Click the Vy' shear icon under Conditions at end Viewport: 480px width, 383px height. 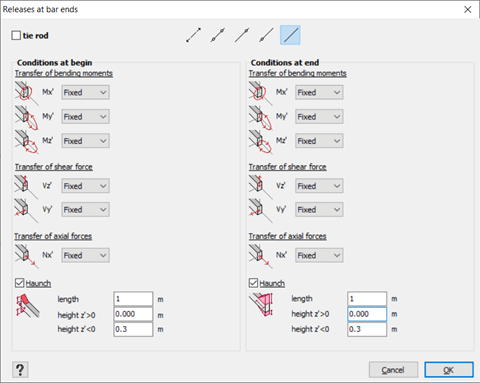pyautogui.click(x=260, y=211)
